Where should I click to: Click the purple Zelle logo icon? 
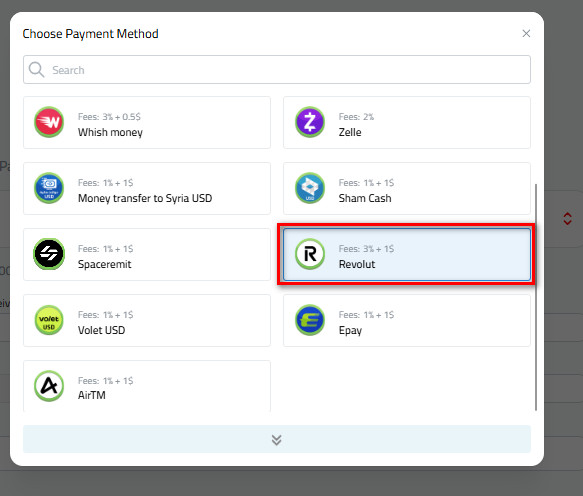tap(310, 122)
